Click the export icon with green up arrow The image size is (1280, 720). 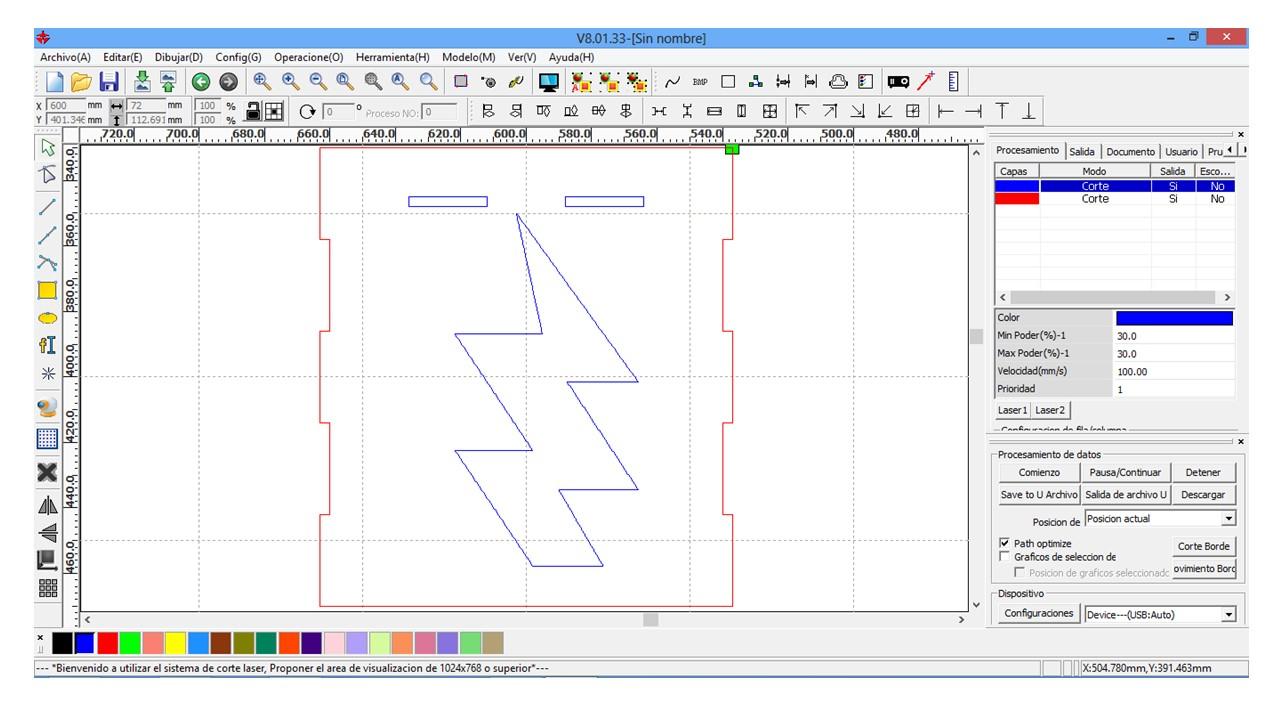[x=168, y=82]
